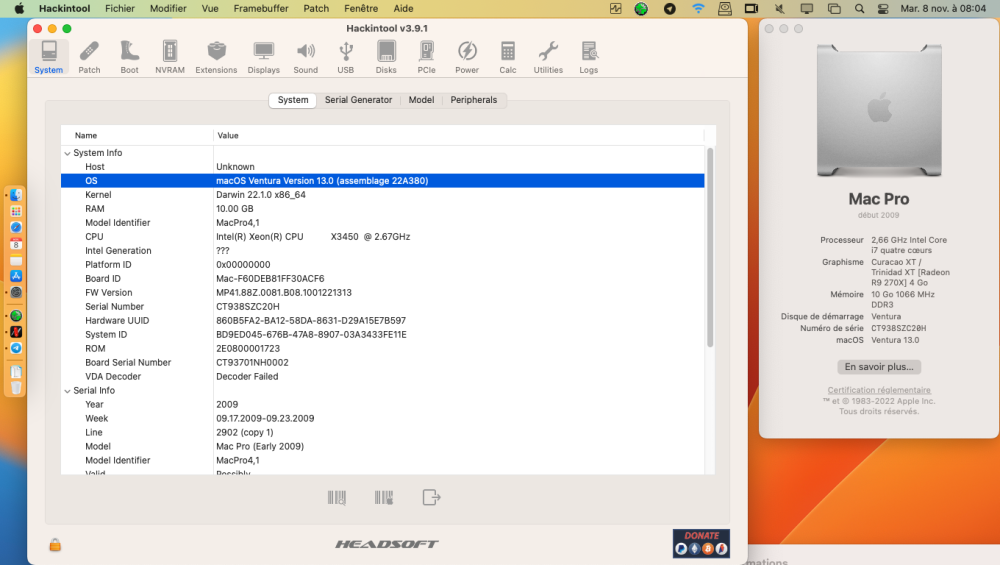This screenshot has width=1000, height=565.
Task: Toggle the orange lock icon
Action: 55,545
